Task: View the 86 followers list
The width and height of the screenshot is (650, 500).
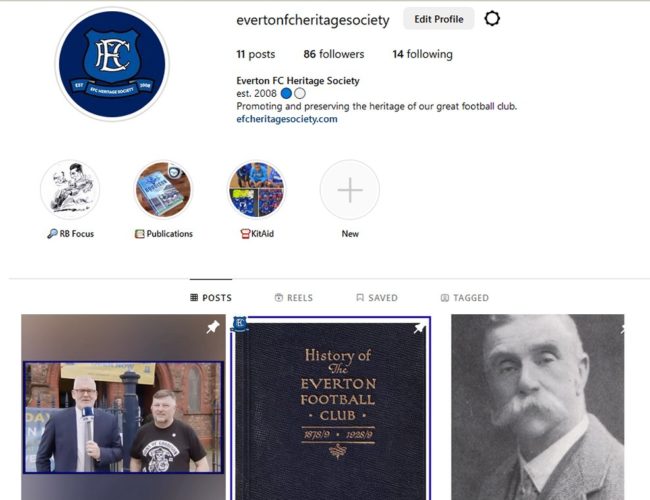Action: point(334,54)
